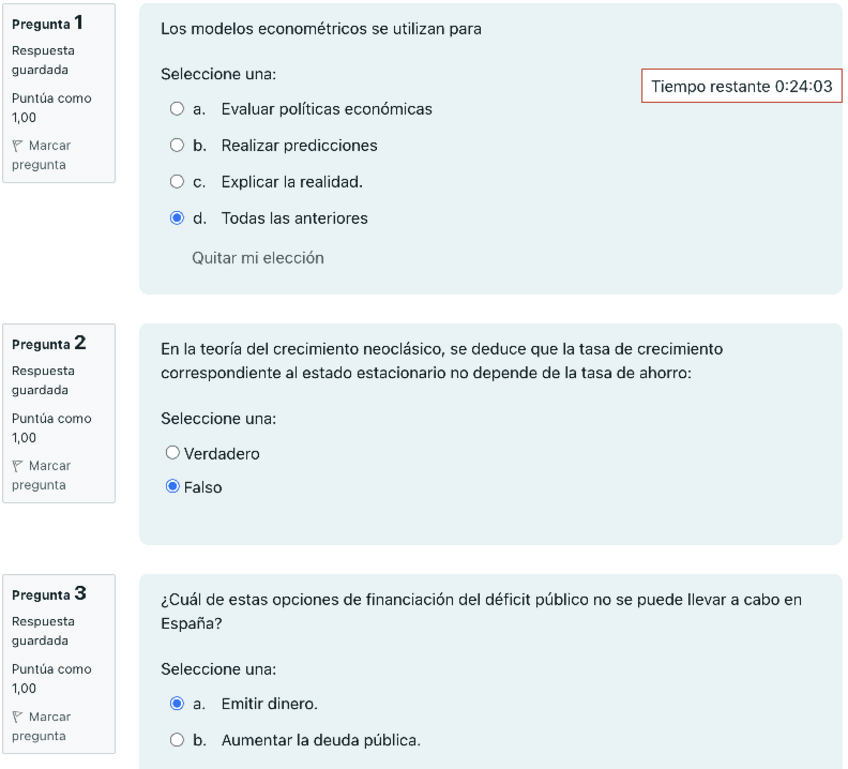The image size is (848, 769).
Task: Select option a. Evaluar políticas económicas
Action: tap(177, 109)
